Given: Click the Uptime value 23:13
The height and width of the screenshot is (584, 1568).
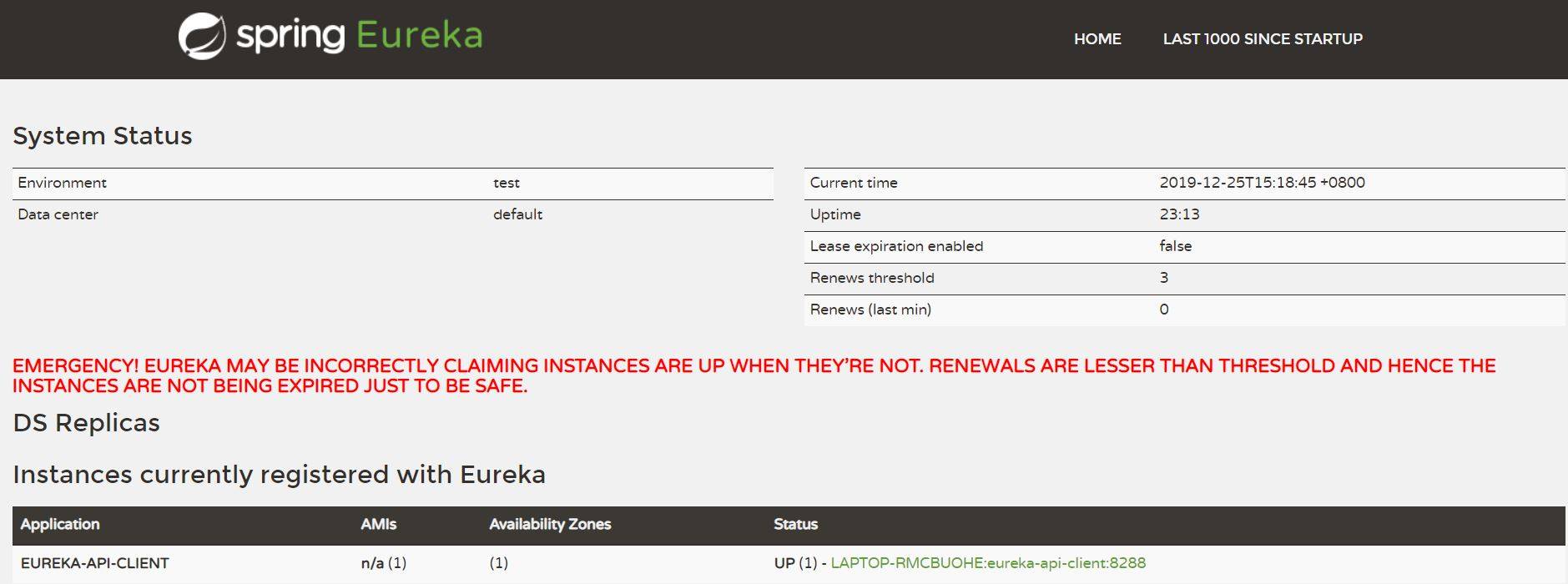Looking at the screenshot, I should (x=1178, y=215).
